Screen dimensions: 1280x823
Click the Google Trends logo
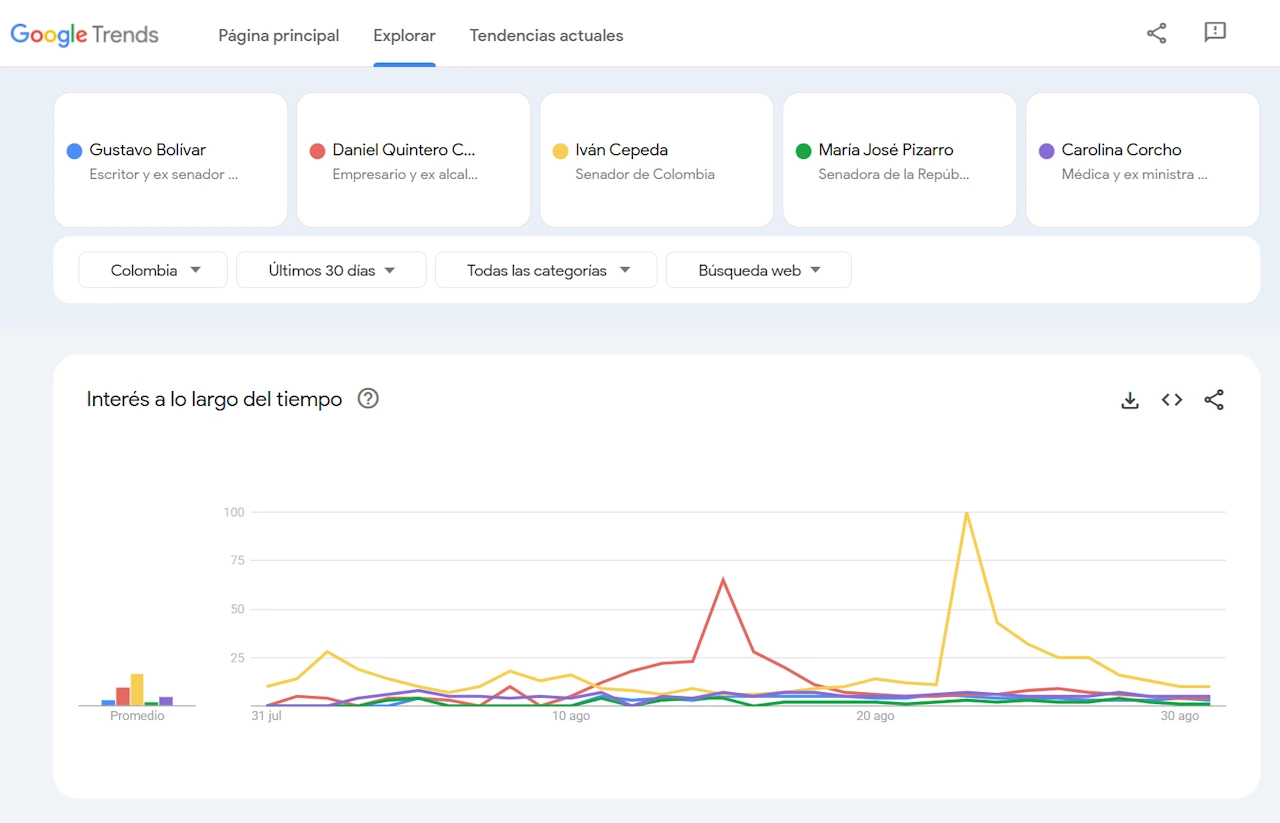click(85, 35)
